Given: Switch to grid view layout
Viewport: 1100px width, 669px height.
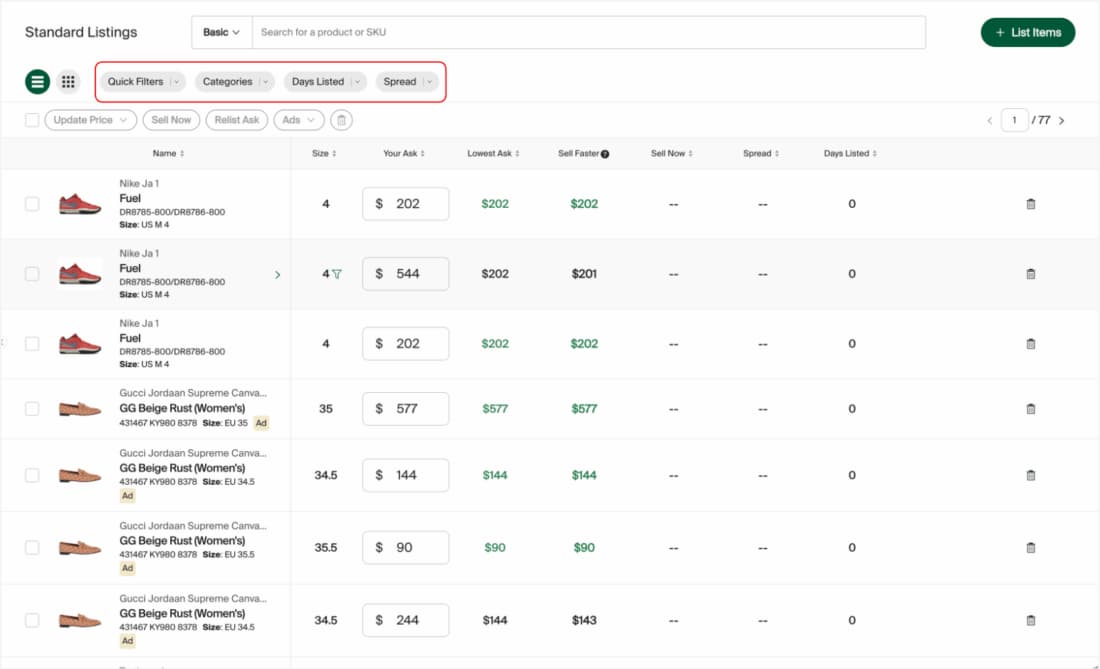Looking at the screenshot, I should [x=67, y=81].
